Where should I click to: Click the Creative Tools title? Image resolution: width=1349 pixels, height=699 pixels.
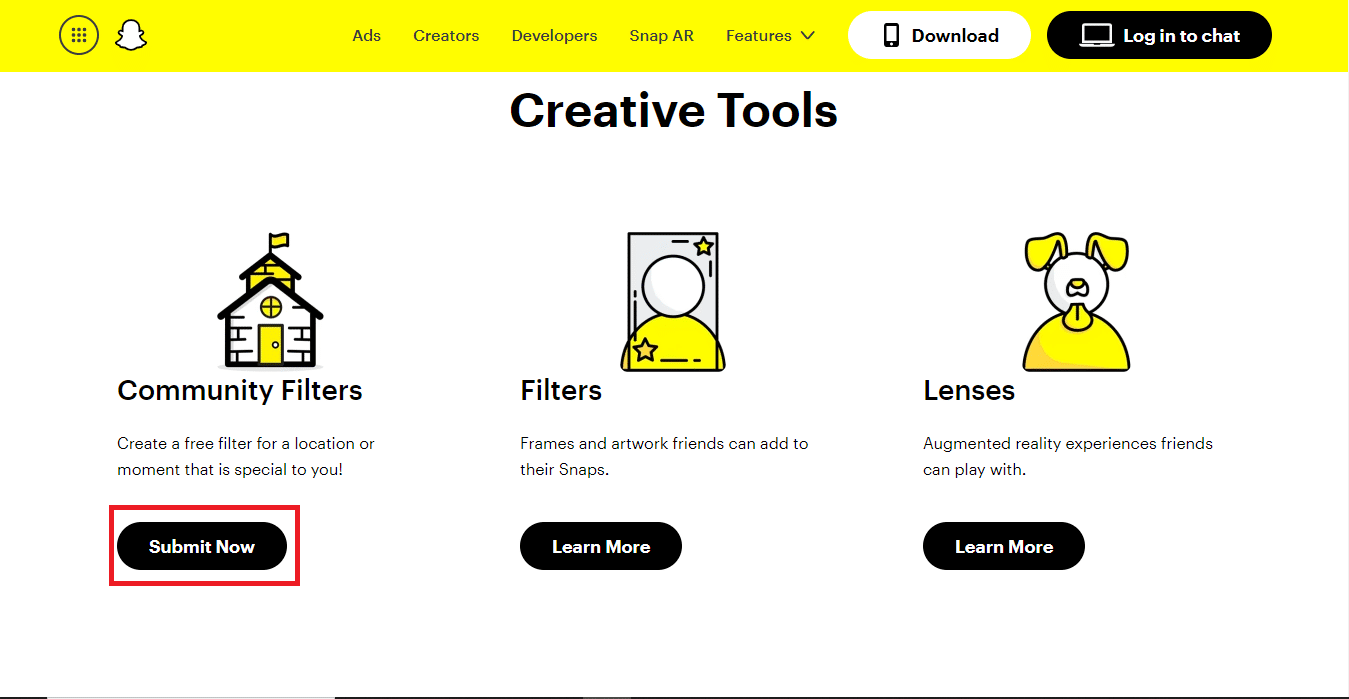coord(674,110)
